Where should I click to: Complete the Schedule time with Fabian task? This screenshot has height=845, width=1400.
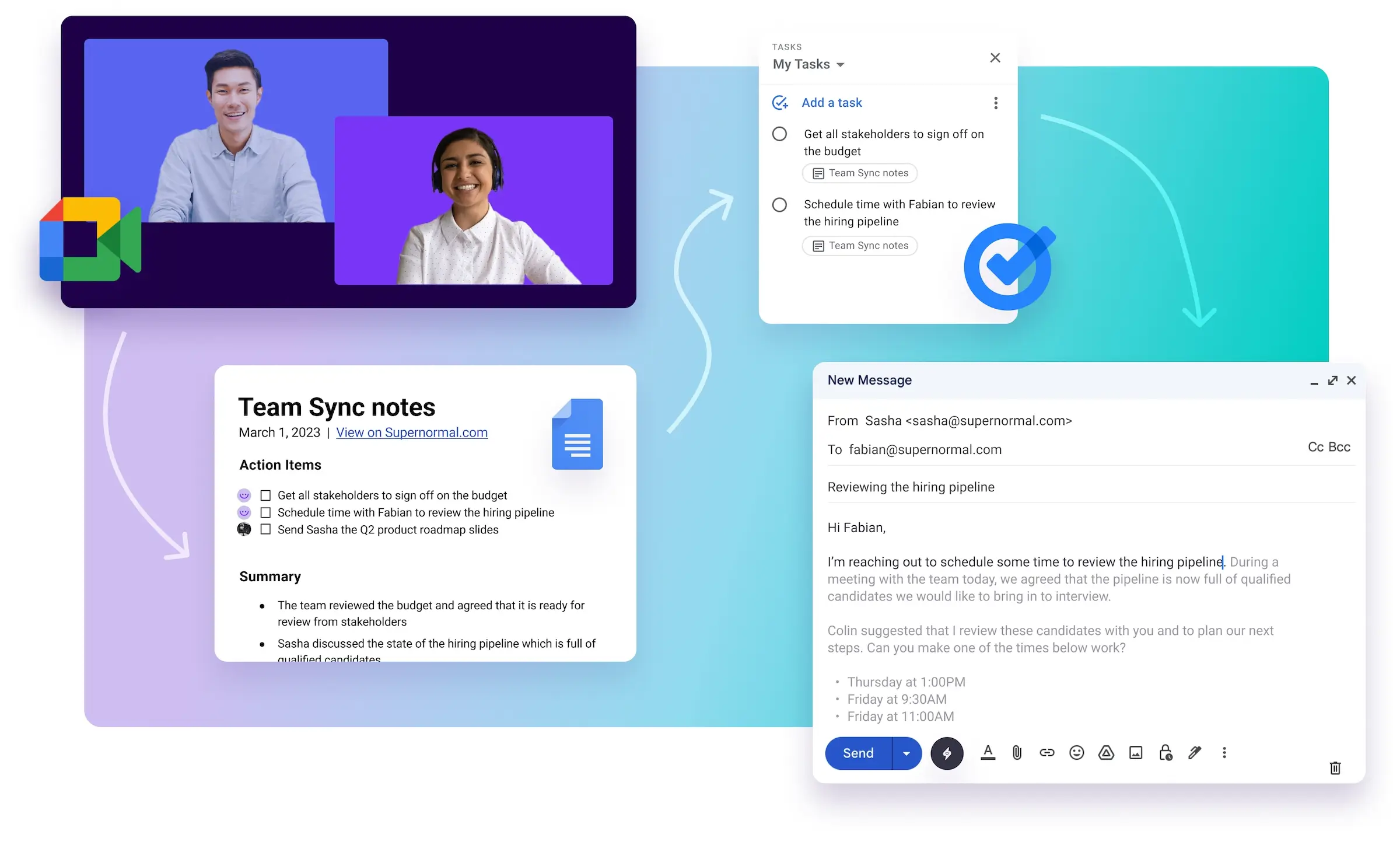pyautogui.click(x=779, y=205)
